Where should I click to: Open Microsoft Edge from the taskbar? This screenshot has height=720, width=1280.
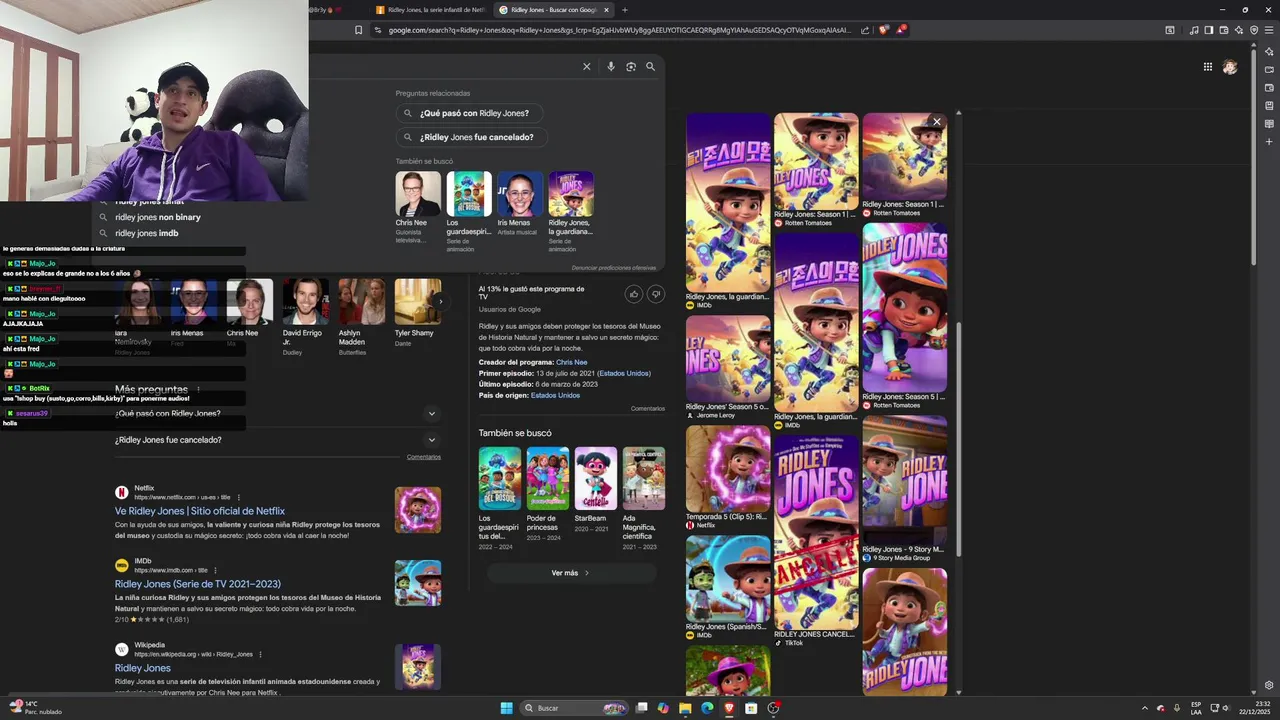coord(707,708)
